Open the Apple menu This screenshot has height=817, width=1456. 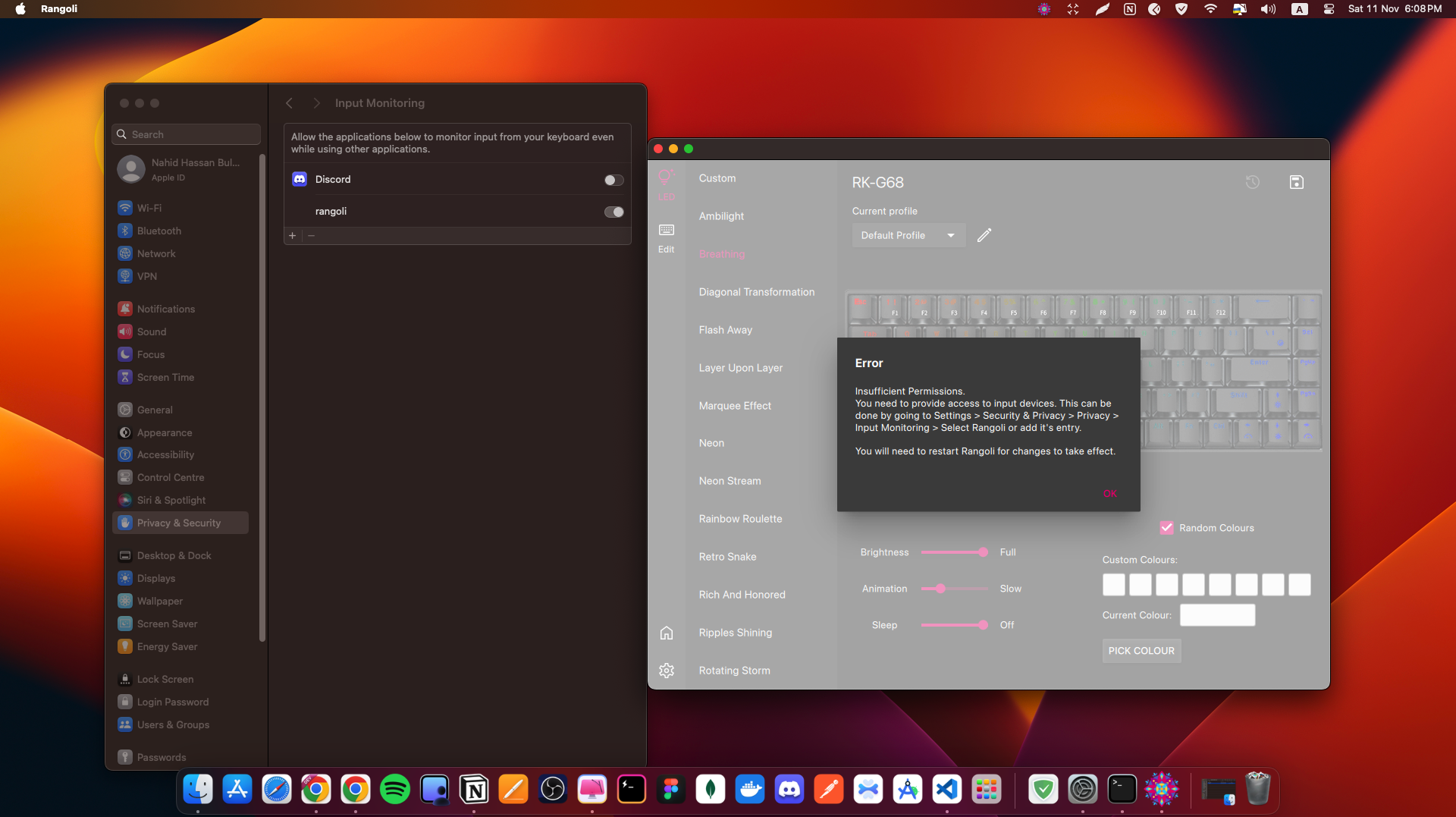pos(20,9)
